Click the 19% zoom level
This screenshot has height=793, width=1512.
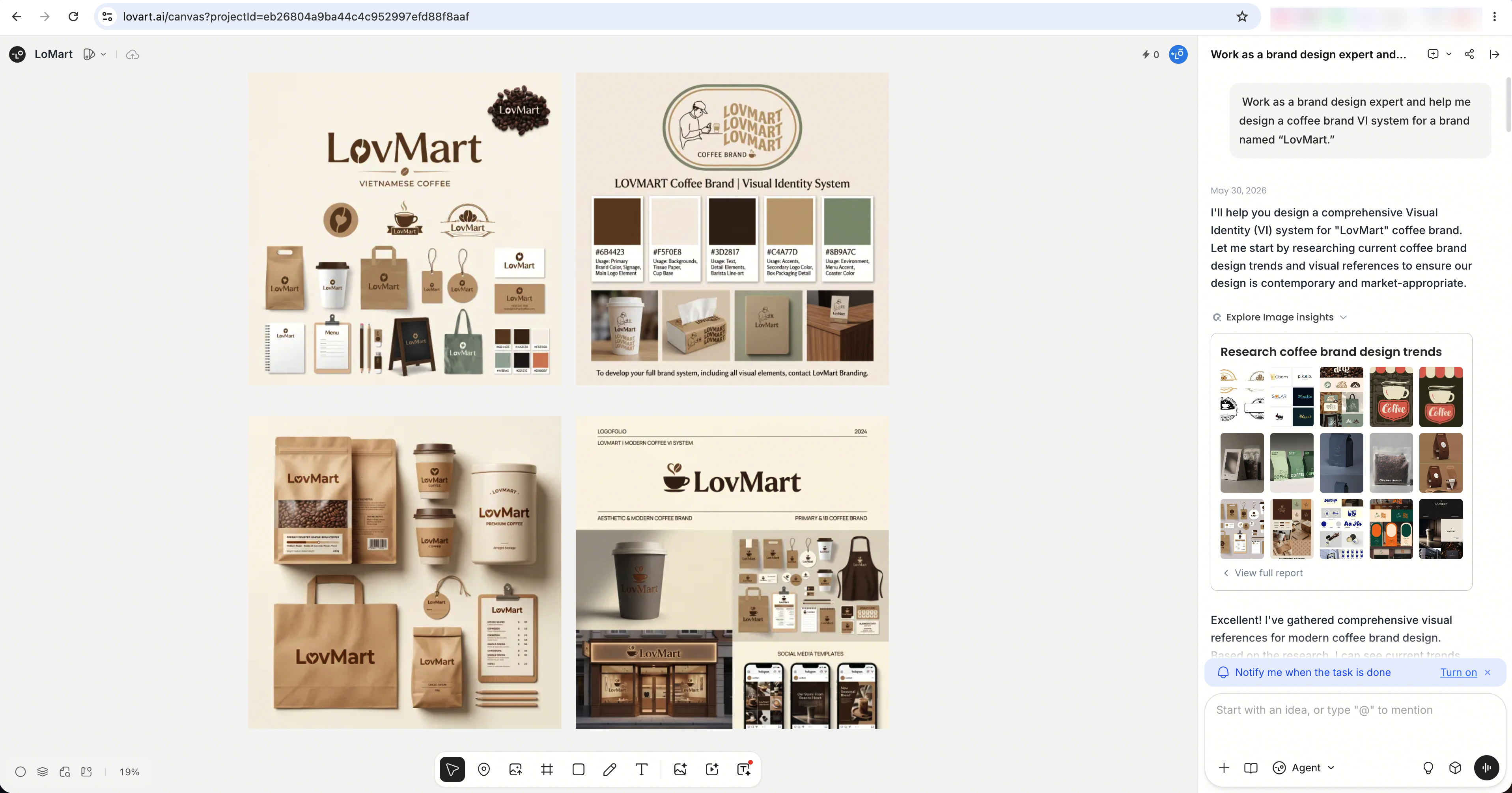tap(130, 772)
